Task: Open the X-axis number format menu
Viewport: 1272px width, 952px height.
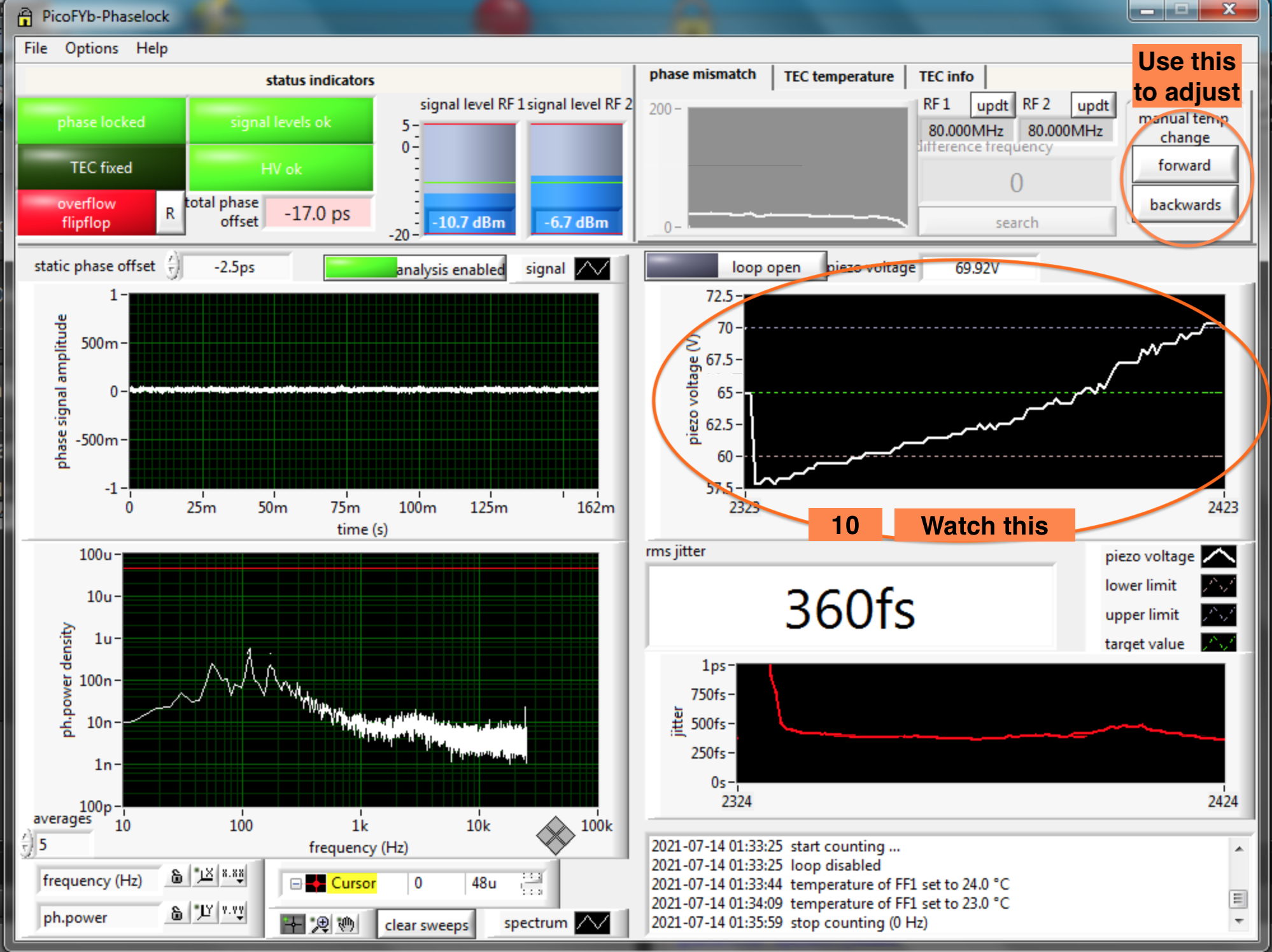Action: click(233, 876)
